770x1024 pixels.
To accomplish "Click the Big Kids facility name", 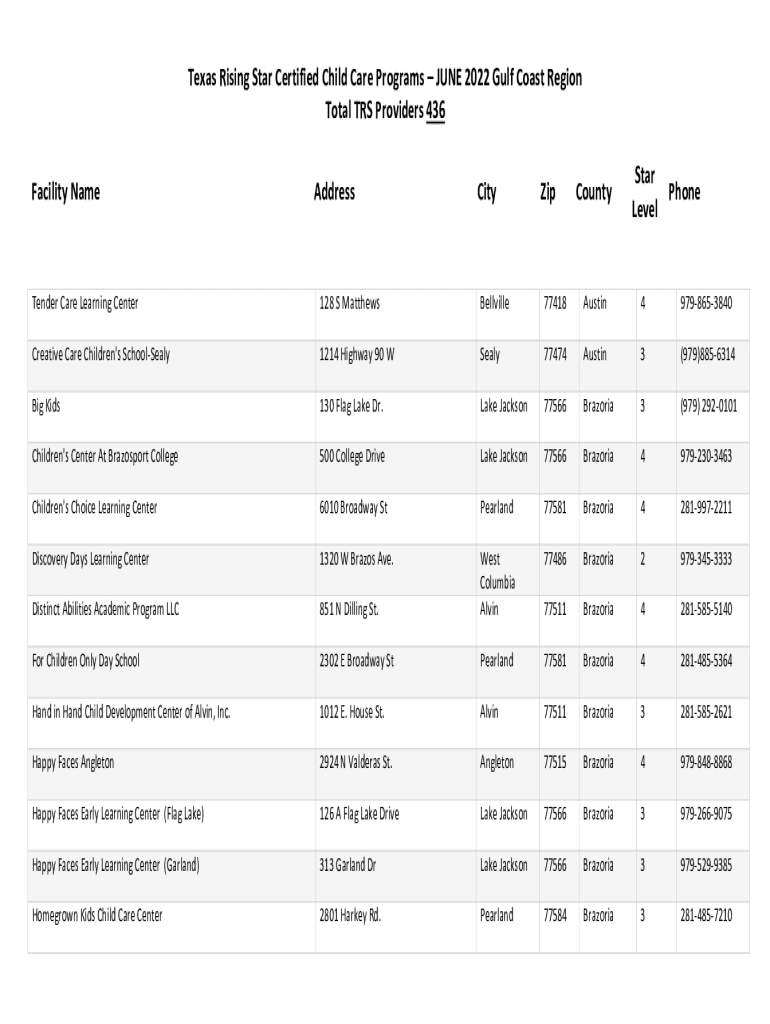I will [53, 405].
